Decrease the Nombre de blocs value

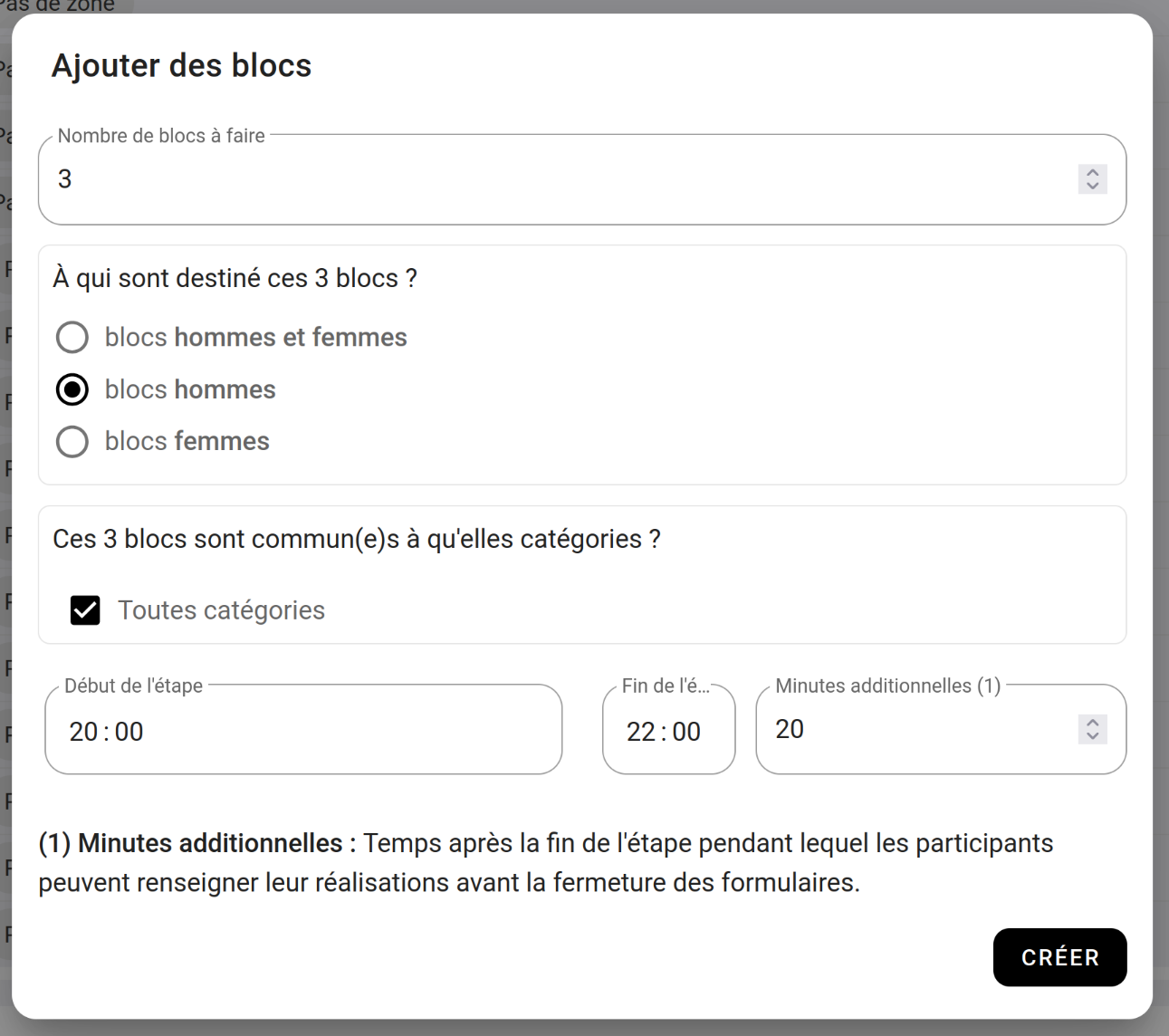[1093, 186]
